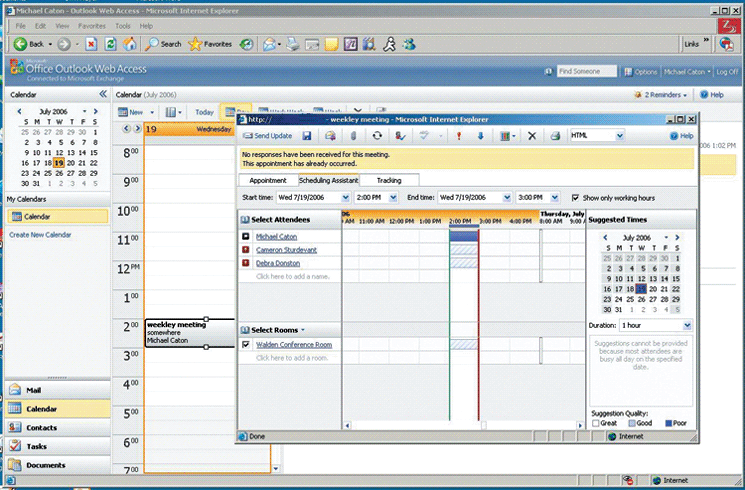Viewport: 745px width, 490px height.
Task: Toggle attendee type icon beside Debra Donston
Action: [246, 263]
